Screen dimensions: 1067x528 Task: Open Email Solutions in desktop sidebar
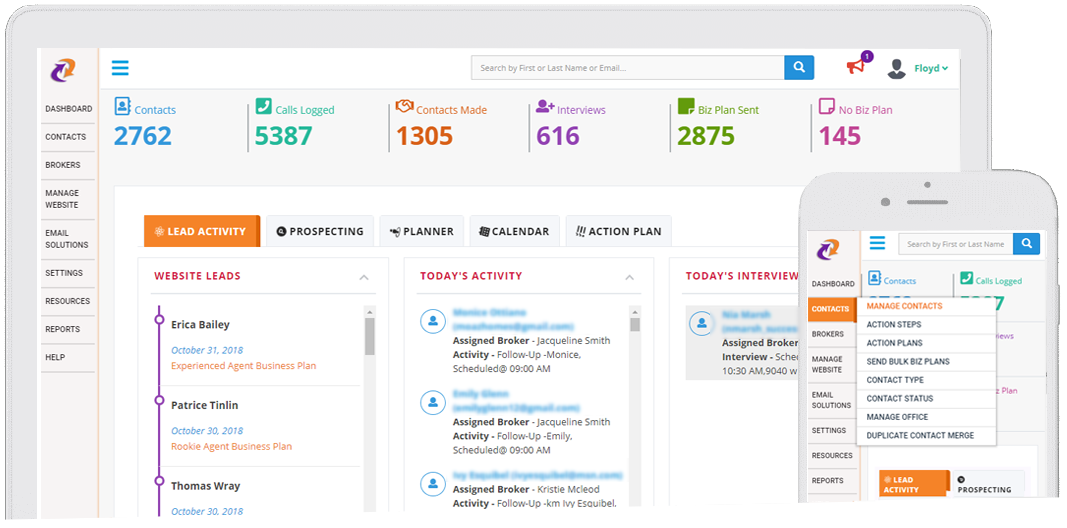tap(67, 239)
